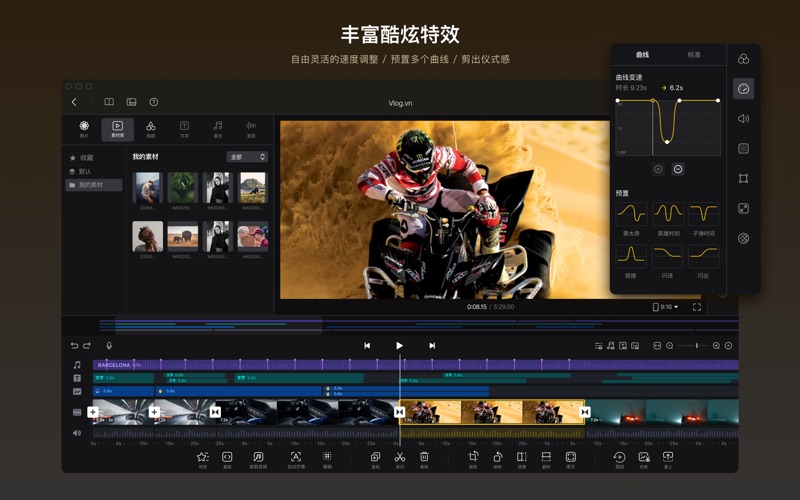Screen dimensions: 800x500
Task: Click the undo arrow above timeline
Action: (74, 345)
